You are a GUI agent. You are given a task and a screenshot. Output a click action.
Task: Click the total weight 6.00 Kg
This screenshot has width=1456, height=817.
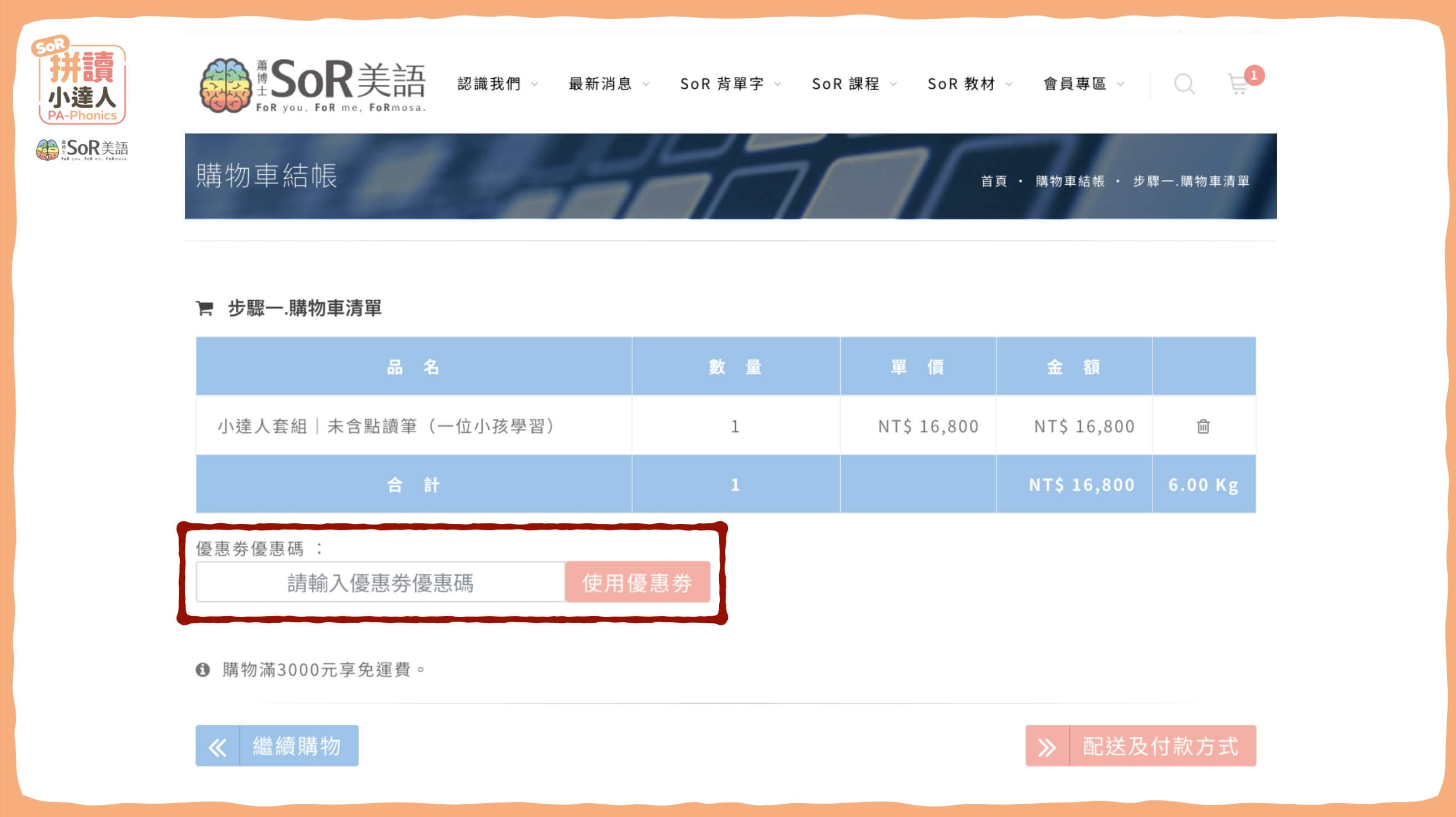coord(1204,485)
